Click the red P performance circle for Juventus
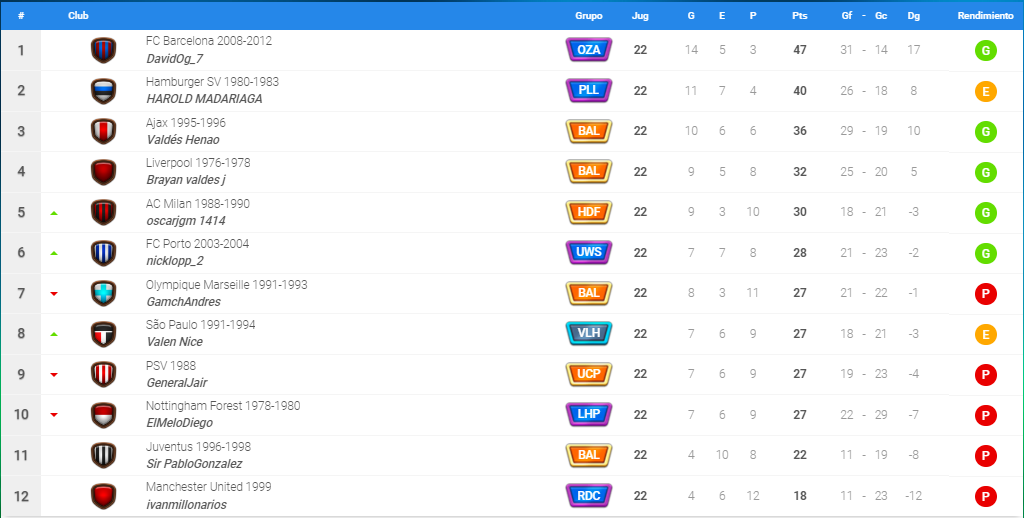 pos(985,456)
